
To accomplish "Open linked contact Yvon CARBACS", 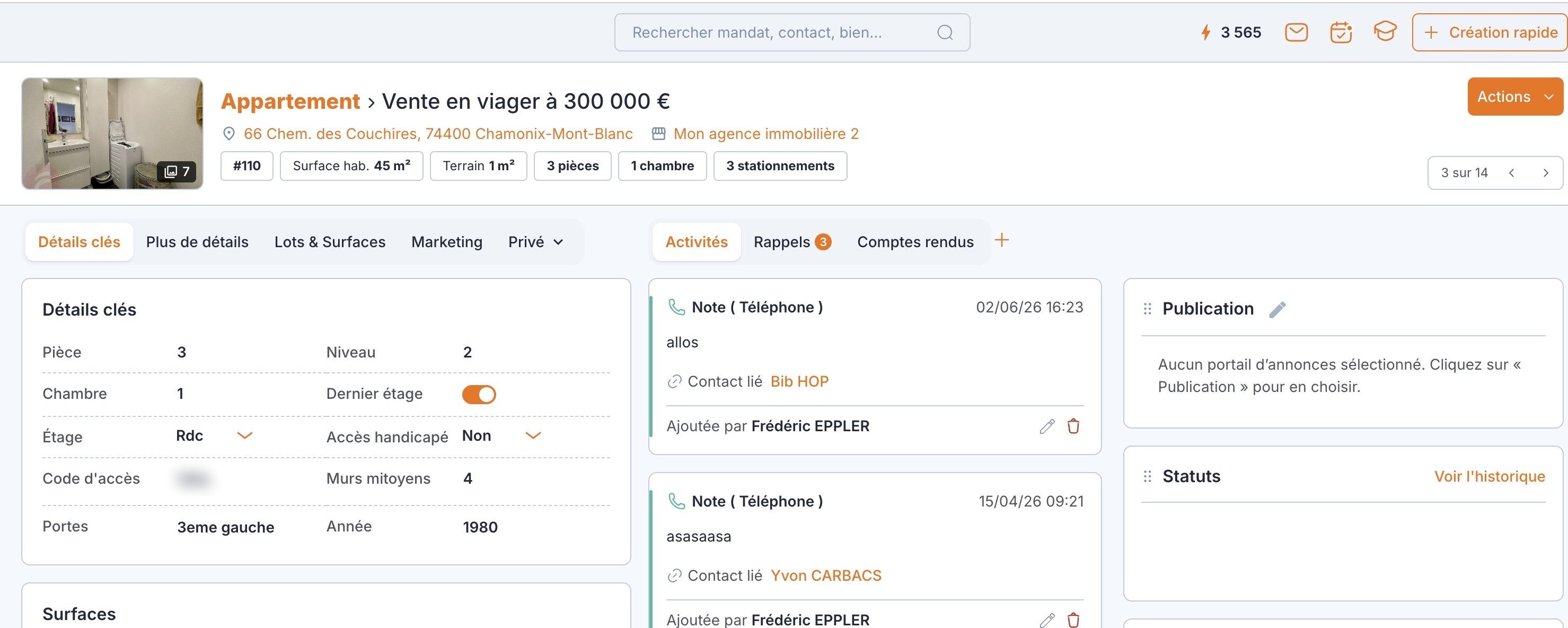I will pyautogui.click(x=825, y=575).
